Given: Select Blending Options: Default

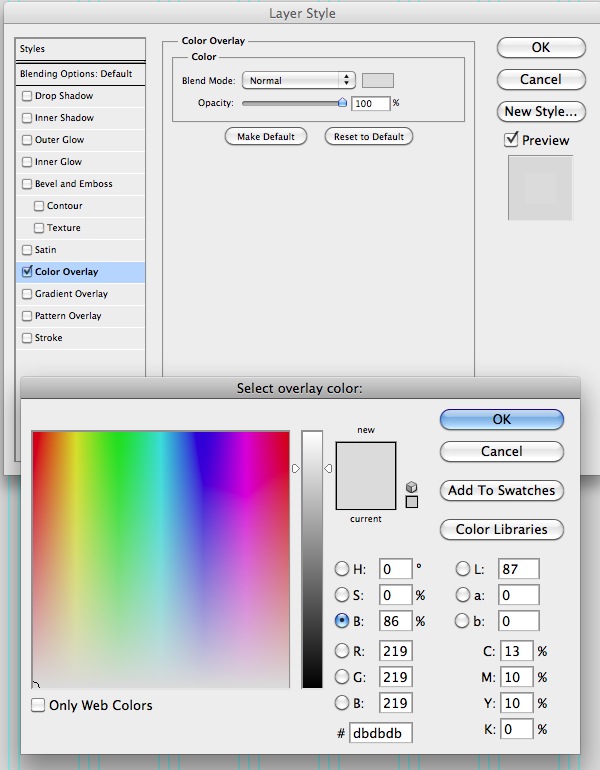Looking at the screenshot, I should pyautogui.click(x=81, y=74).
